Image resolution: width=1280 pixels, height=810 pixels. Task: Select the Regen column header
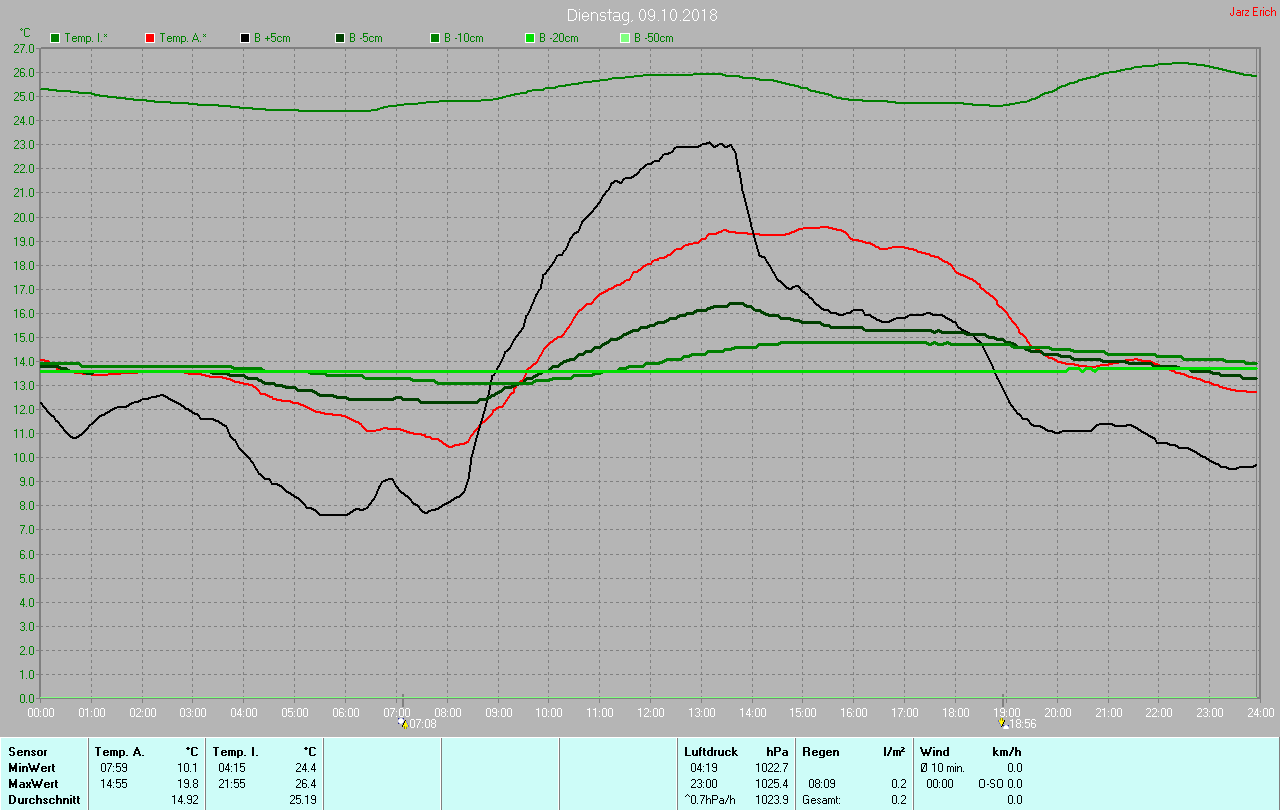820,751
